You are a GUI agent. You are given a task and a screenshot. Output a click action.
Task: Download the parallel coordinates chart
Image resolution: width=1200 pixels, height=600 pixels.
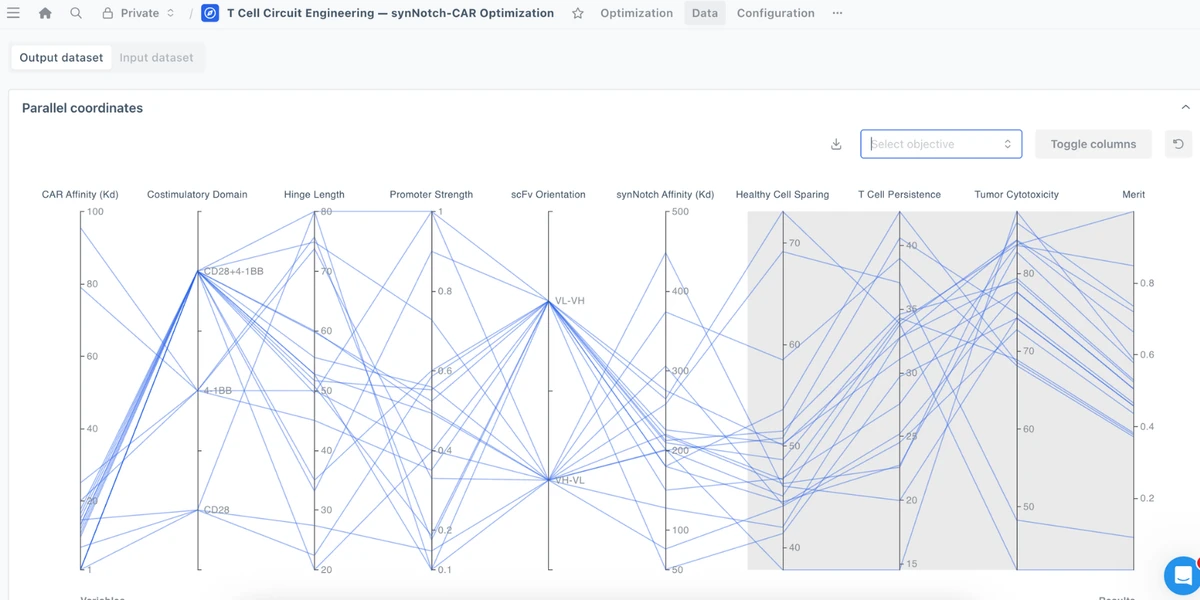(836, 144)
